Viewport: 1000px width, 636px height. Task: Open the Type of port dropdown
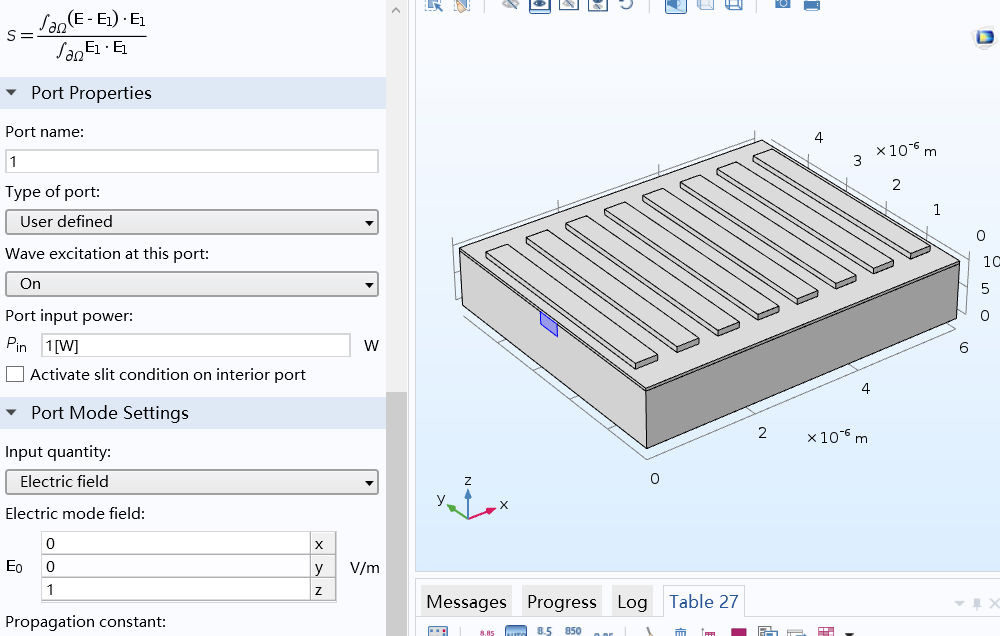192,222
